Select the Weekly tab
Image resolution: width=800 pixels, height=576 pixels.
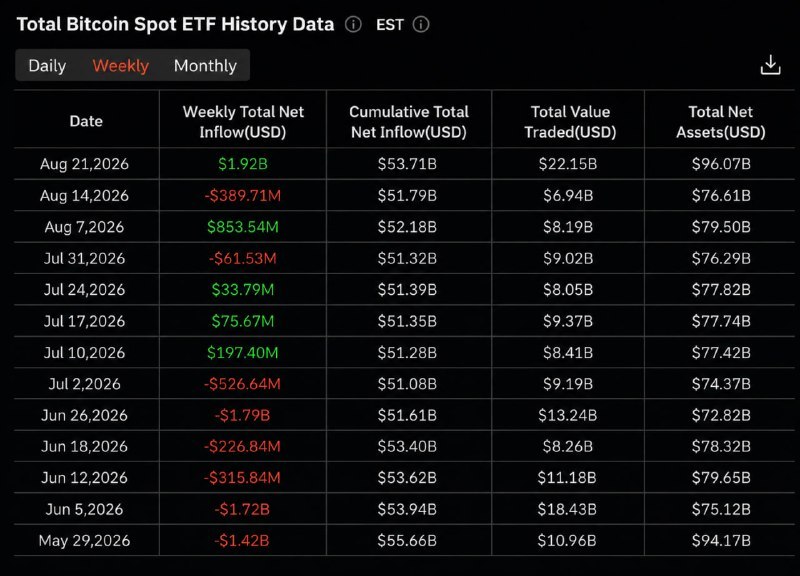click(120, 66)
